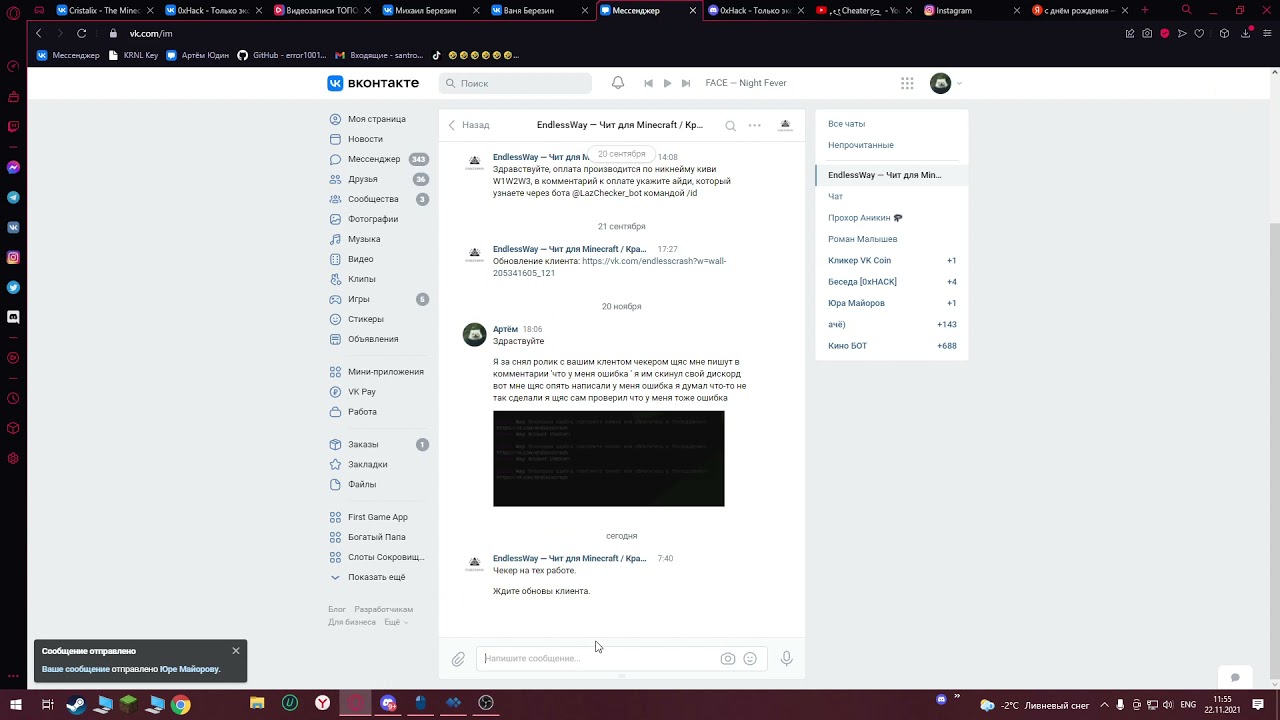Open Twitter in the Opera sidebar
Image resolution: width=1280 pixels, height=720 pixels.
(x=13, y=287)
